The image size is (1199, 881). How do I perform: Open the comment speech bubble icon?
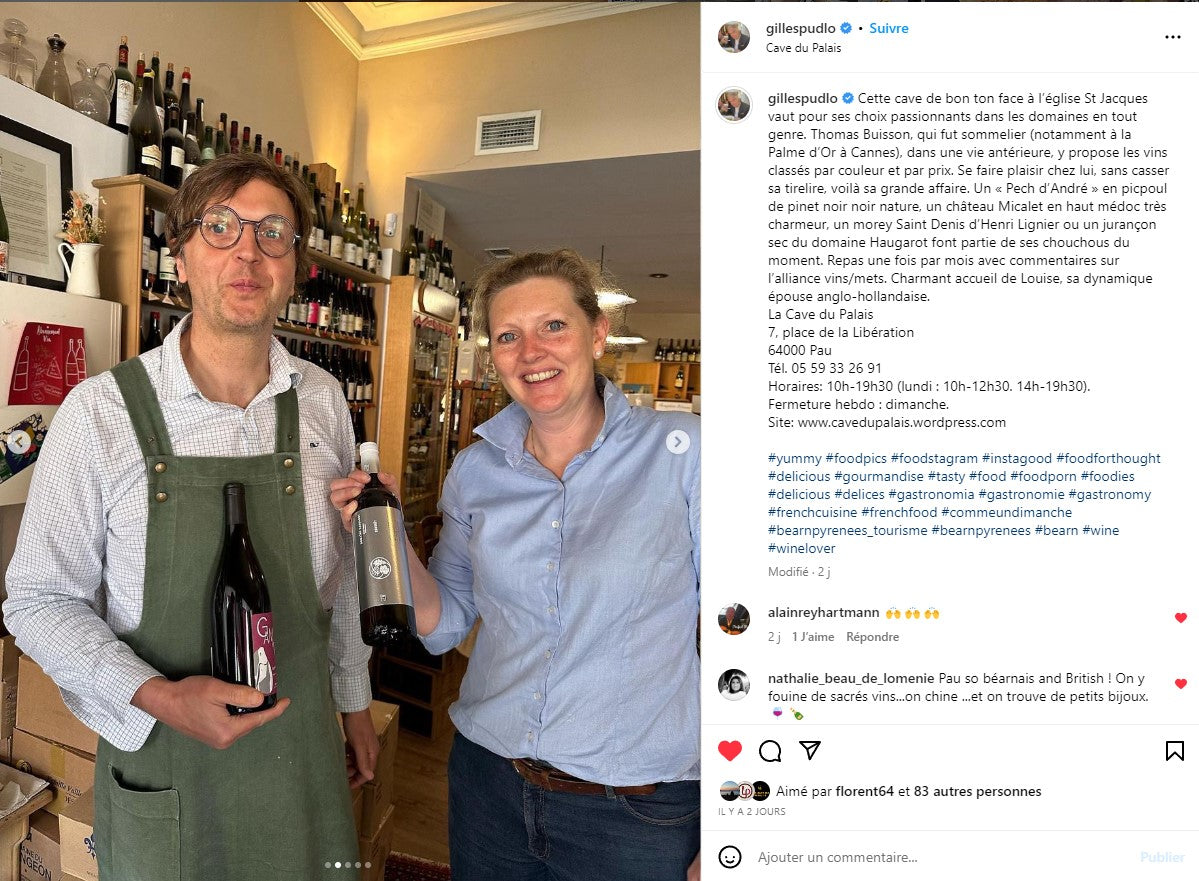770,751
